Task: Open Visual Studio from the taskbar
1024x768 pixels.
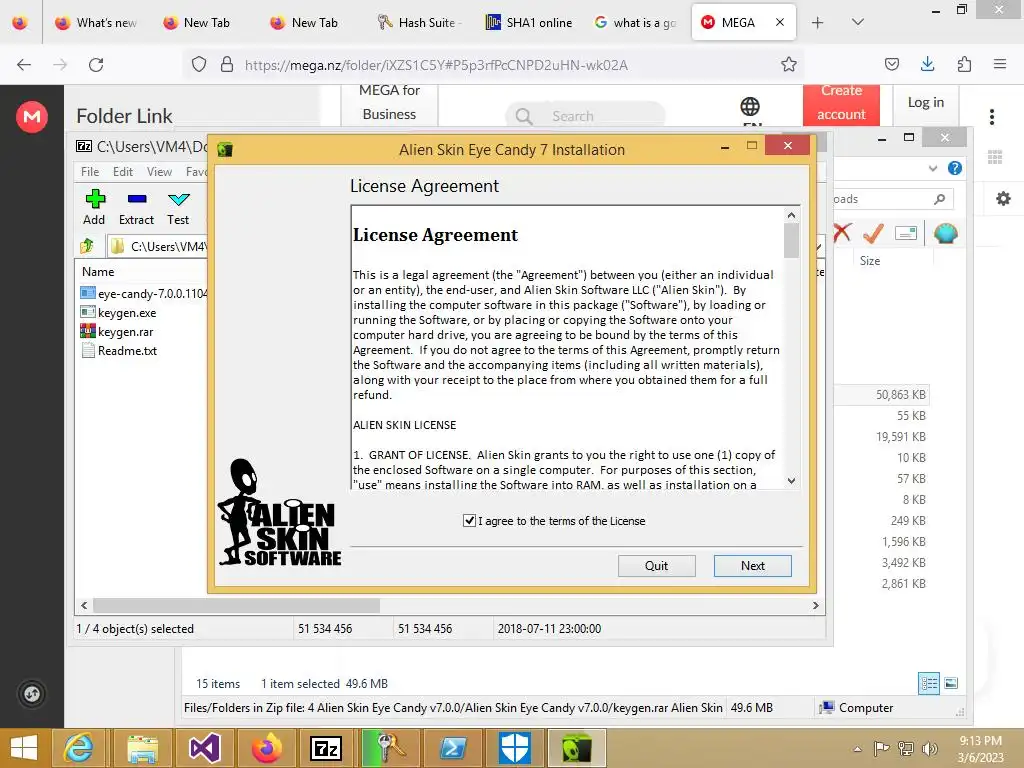Action: click(204, 748)
